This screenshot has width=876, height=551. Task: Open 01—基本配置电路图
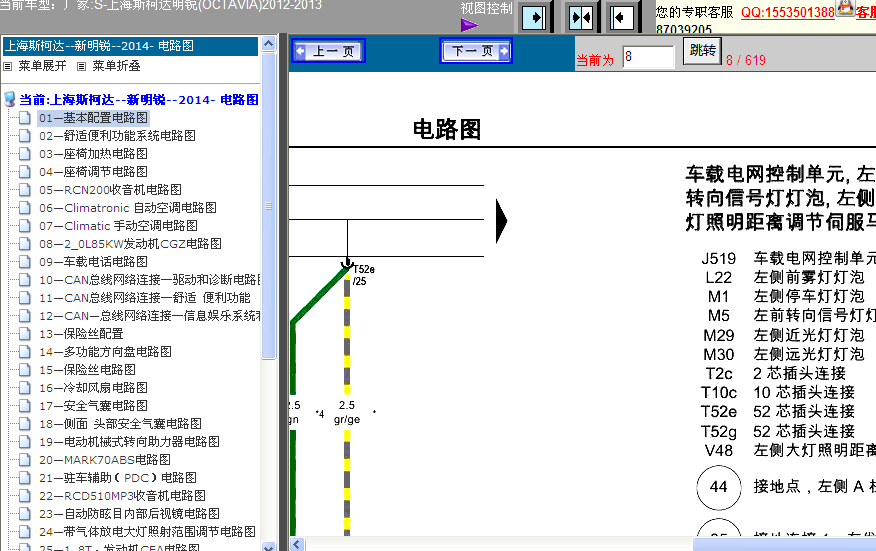(93, 118)
